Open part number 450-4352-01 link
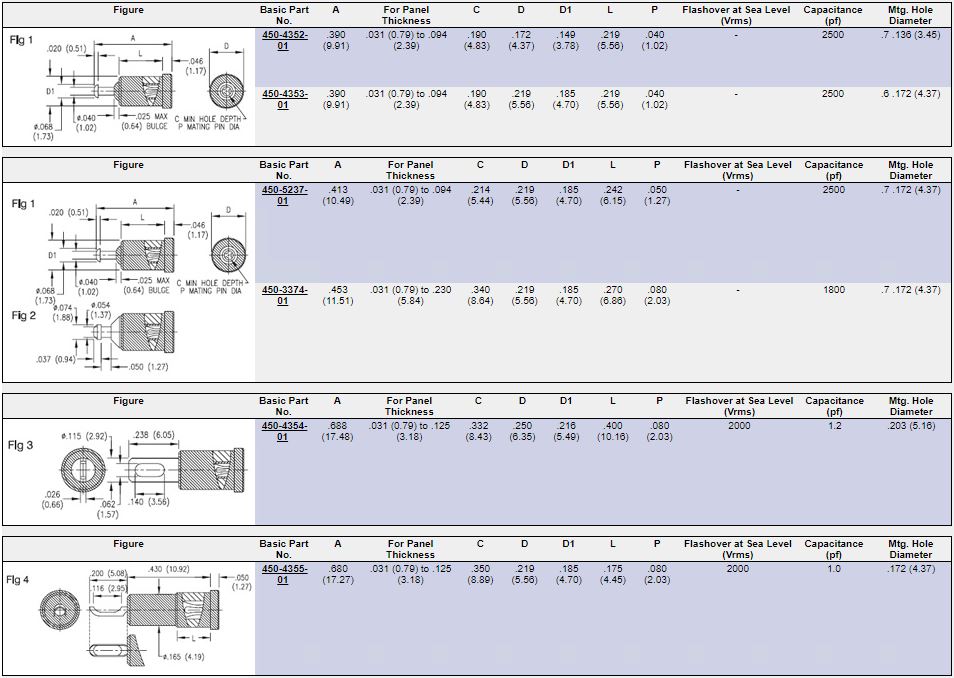Viewport: 954px width, 678px height. (x=284, y=40)
